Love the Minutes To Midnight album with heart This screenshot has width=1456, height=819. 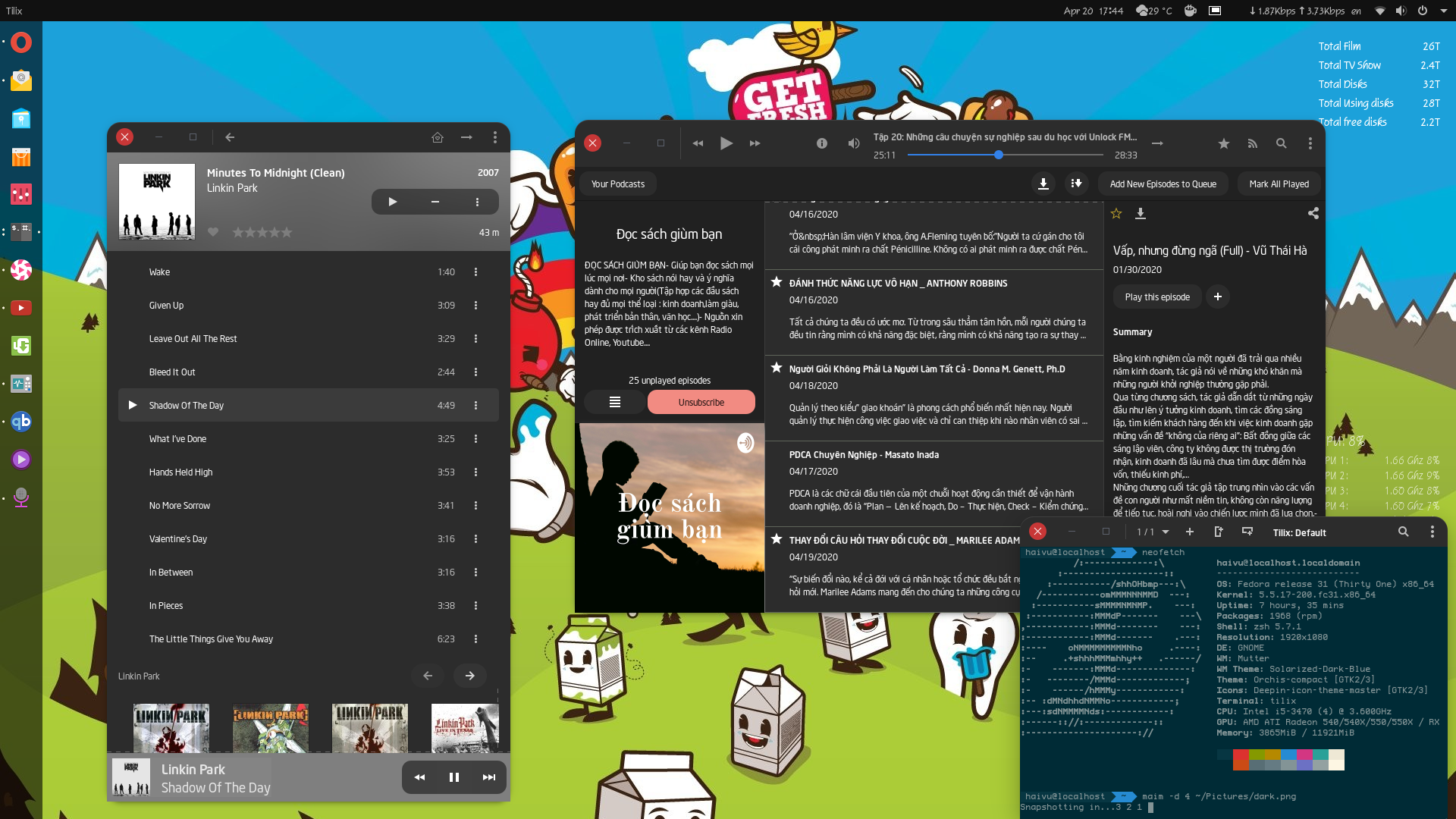point(213,232)
